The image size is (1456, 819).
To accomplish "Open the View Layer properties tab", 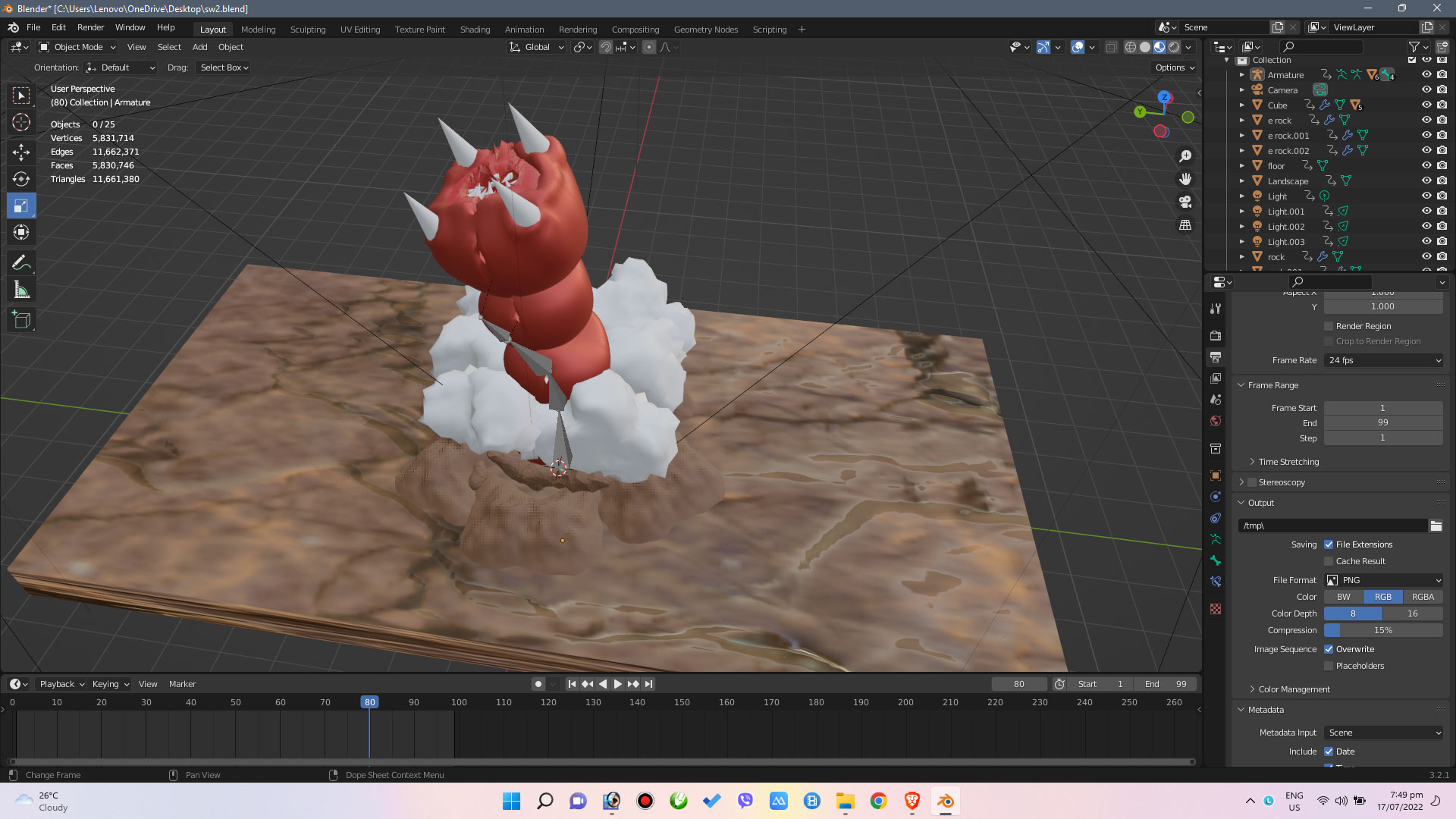I will tap(1216, 378).
